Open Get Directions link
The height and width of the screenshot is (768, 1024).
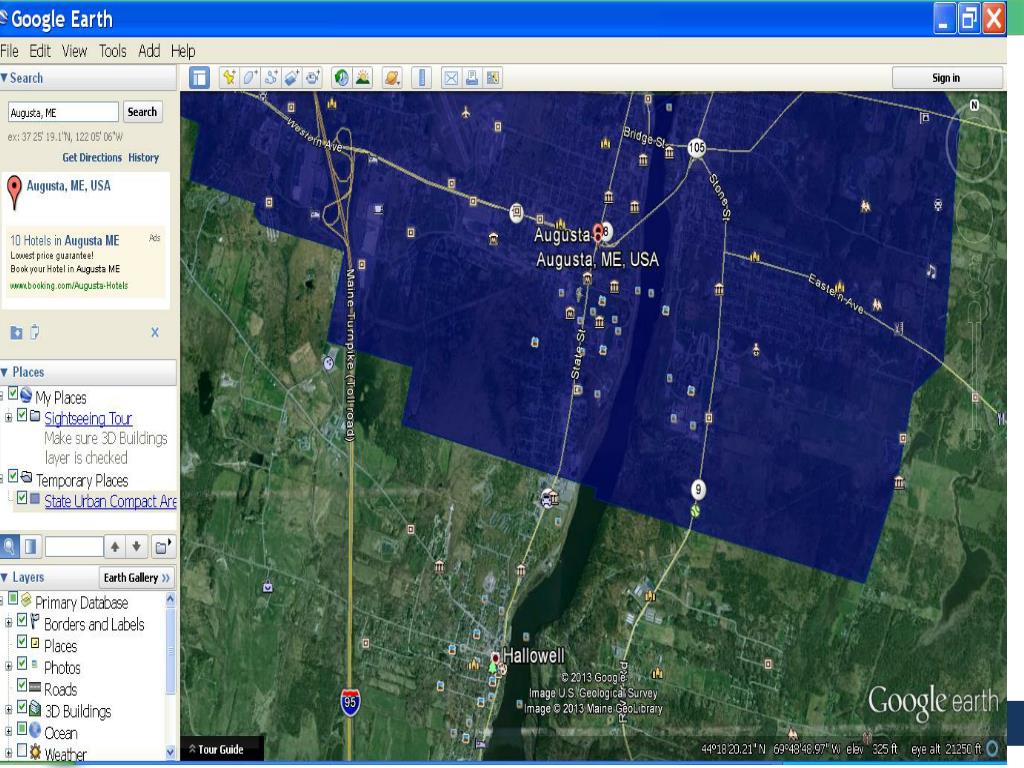coord(92,157)
